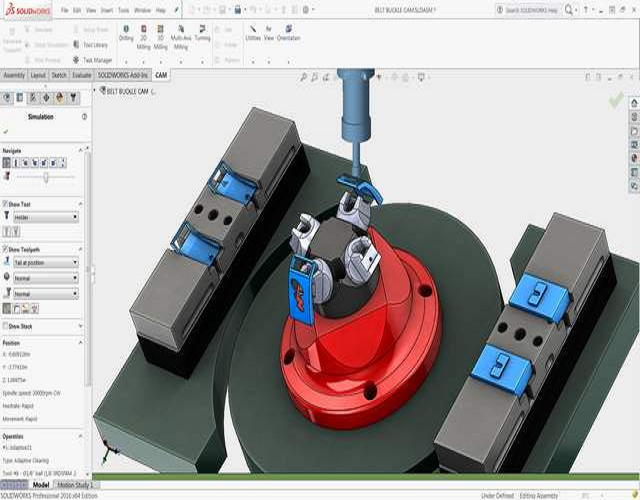Screen dimensions: 640x500
Task: Toggle the Show Toolpath checkbox
Action: click(5, 248)
